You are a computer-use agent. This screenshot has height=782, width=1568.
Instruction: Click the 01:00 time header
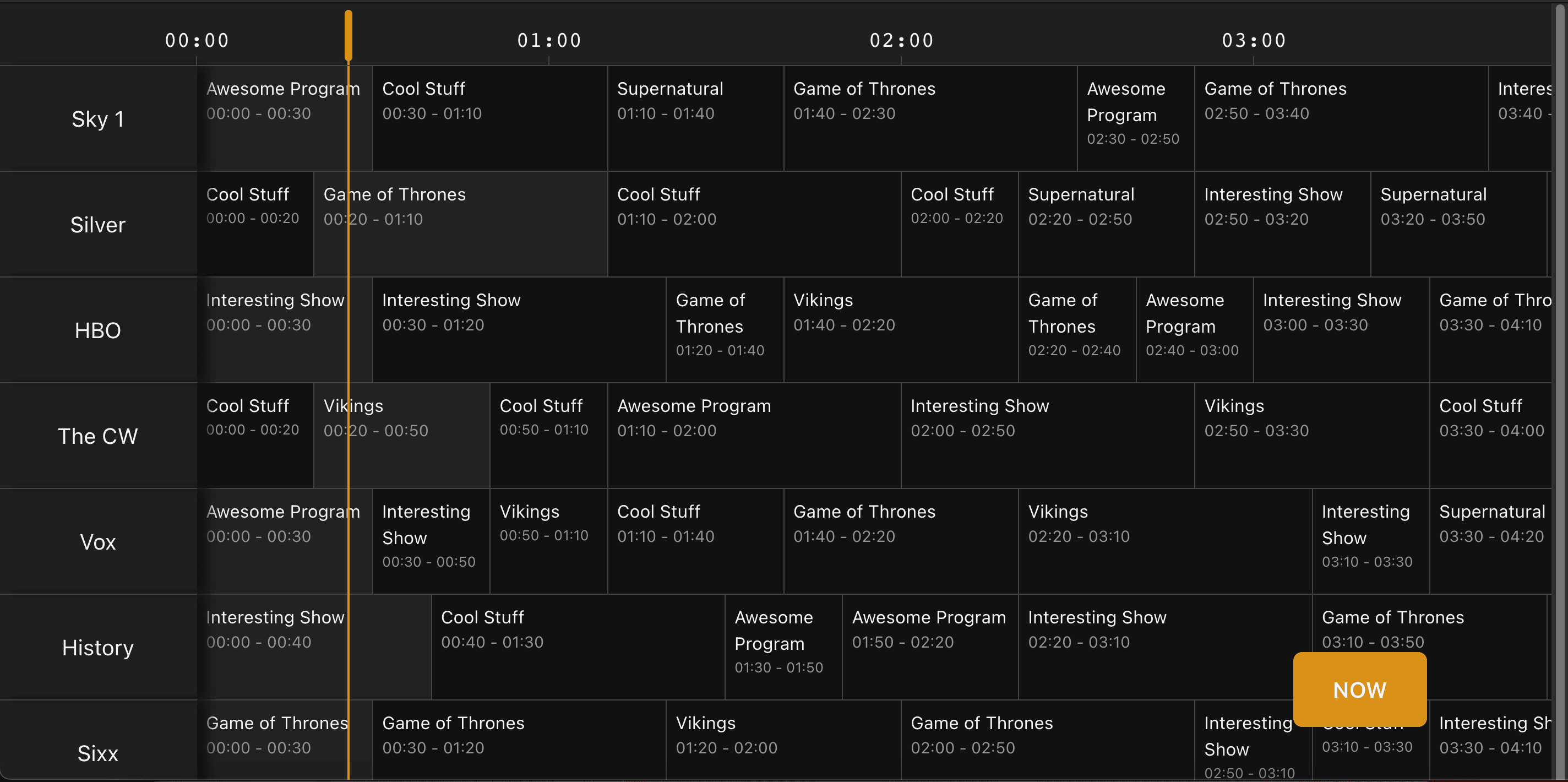(548, 40)
